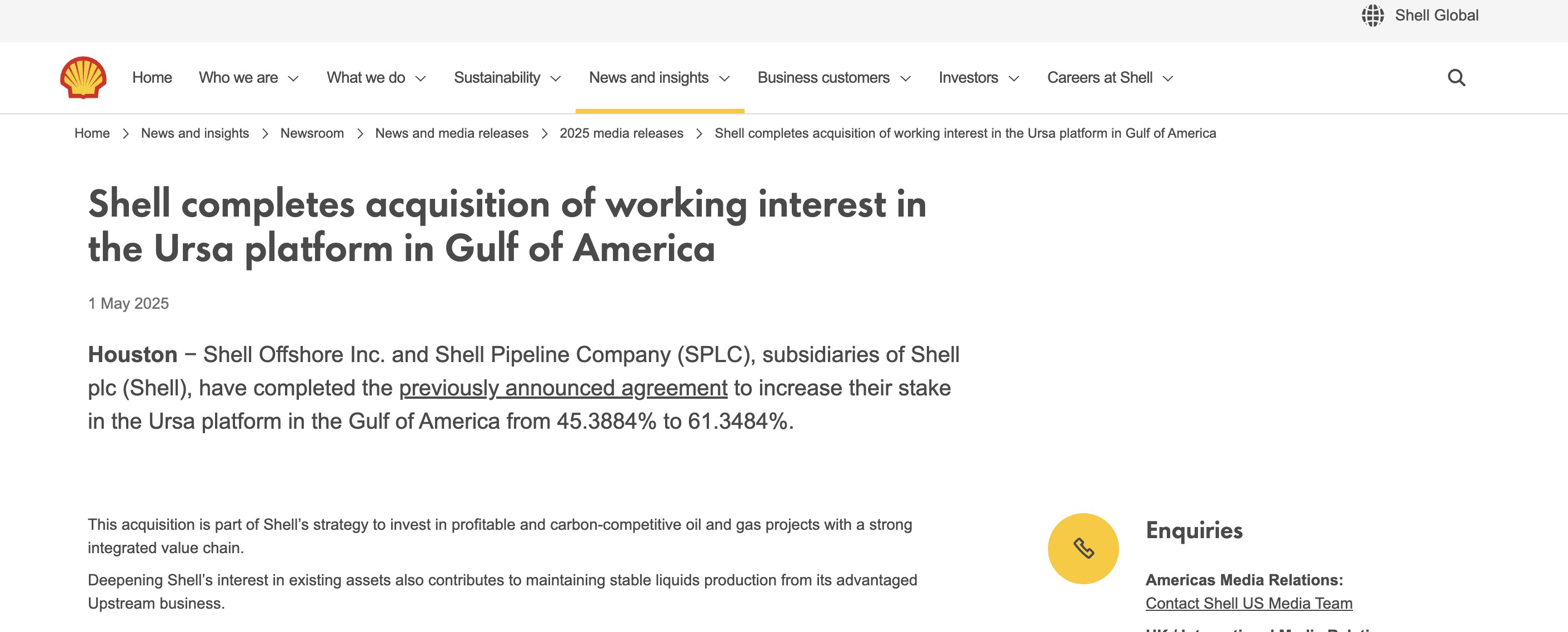The height and width of the screenshot is (632, 1568).
Task: Click the globe icon beside Shell Global
Action: 1372,15
